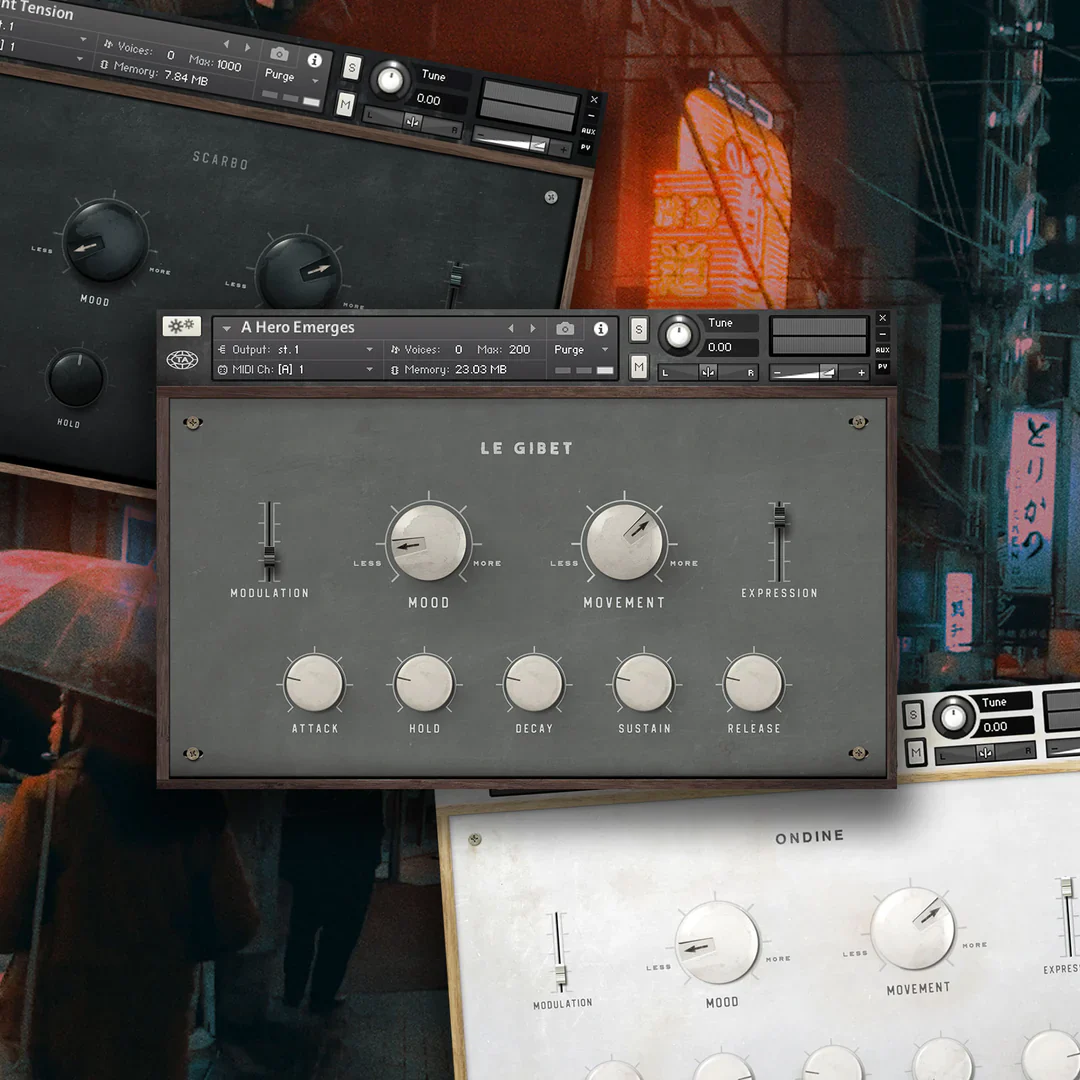Click the Tune knob in Ondine header
Image resolution: width=1080 pixels, height=1080 pixels.
pyautogui.click(x=953, y=717)
